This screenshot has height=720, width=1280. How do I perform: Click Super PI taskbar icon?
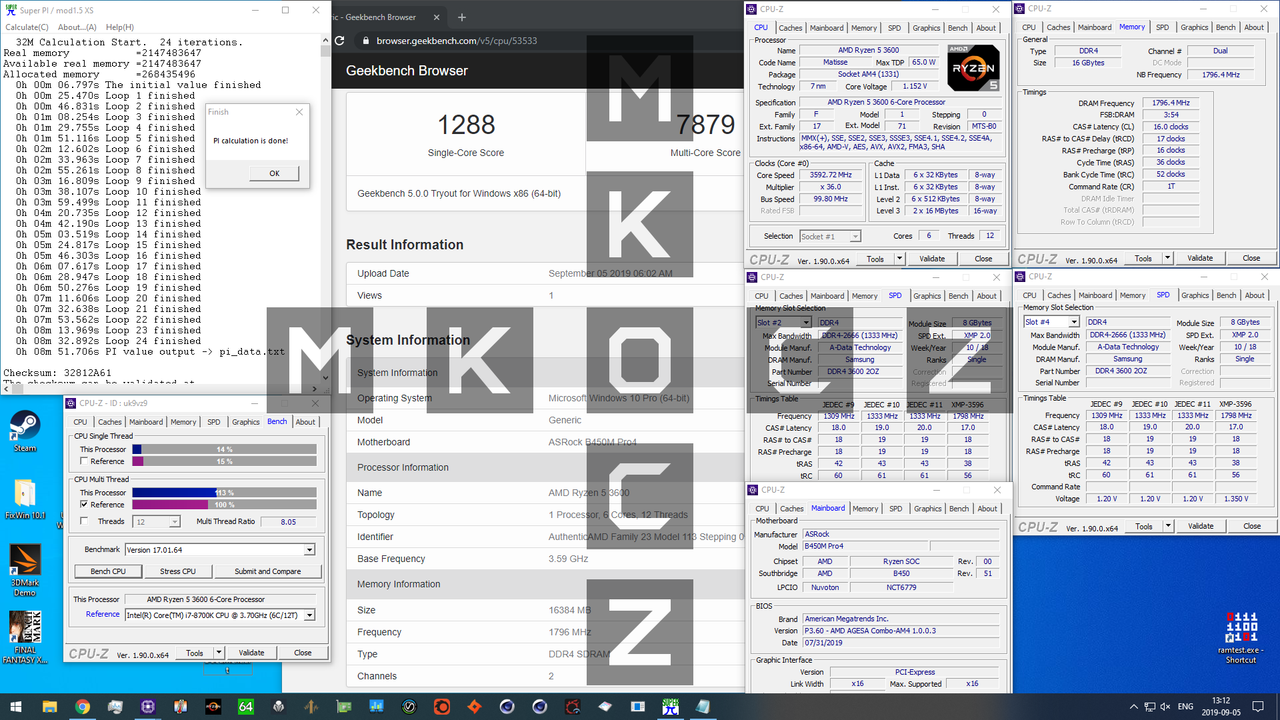(x=670, y=706)
